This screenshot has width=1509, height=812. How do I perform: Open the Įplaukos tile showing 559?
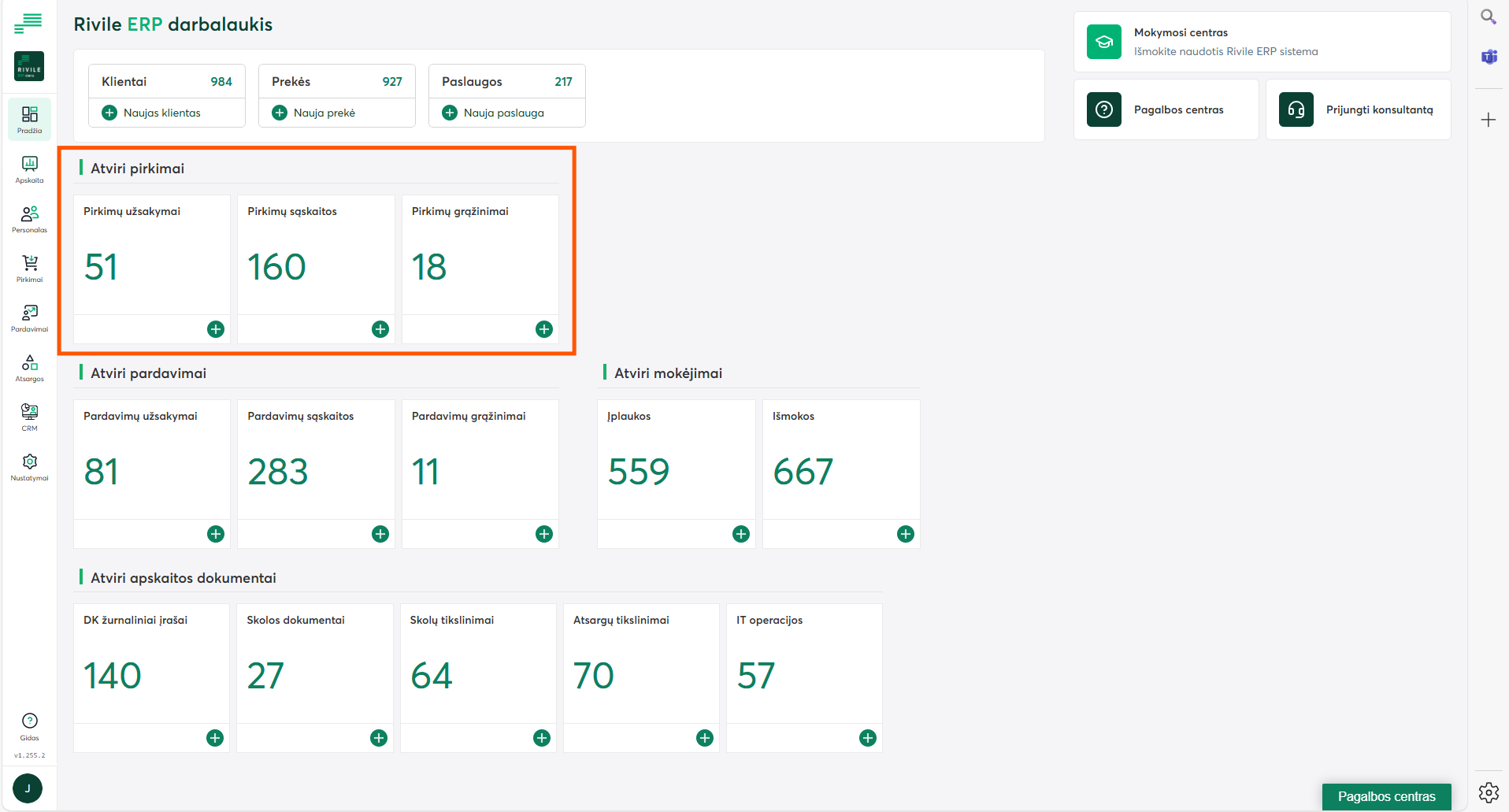click(676, 461)
